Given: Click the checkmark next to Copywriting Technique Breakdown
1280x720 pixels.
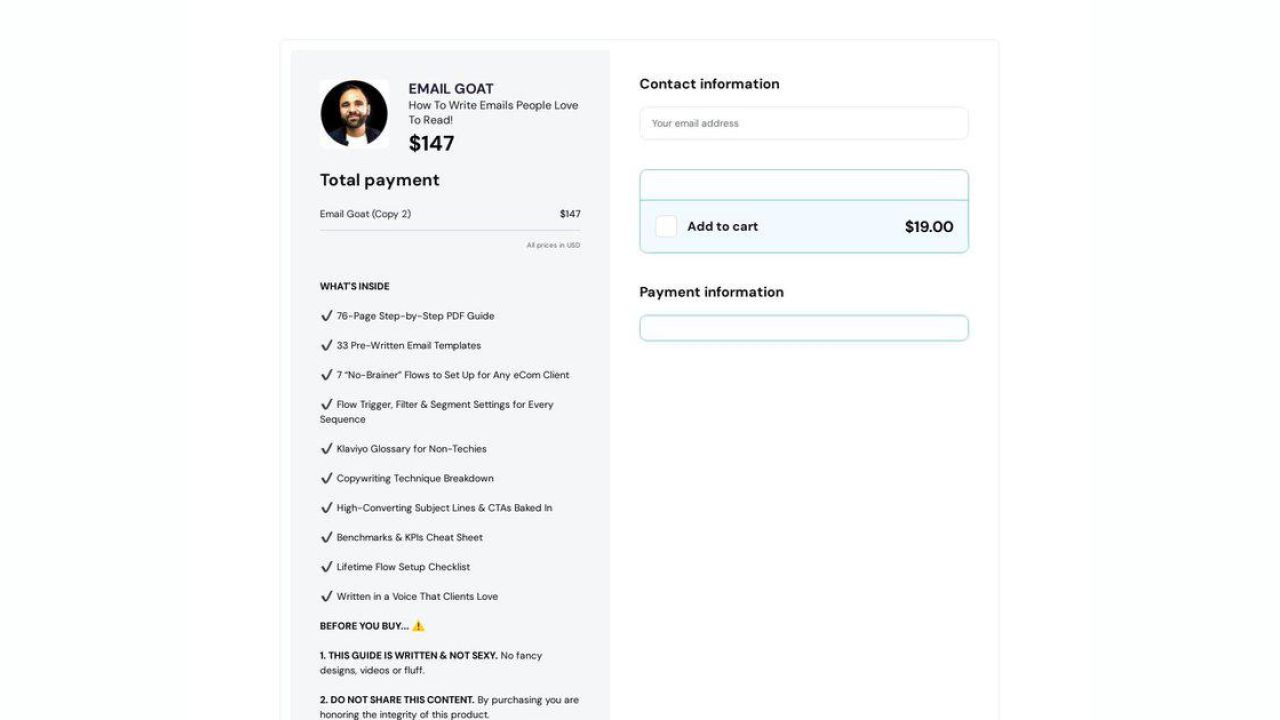Looking at the screenshot, I should (x=327, y=478).
